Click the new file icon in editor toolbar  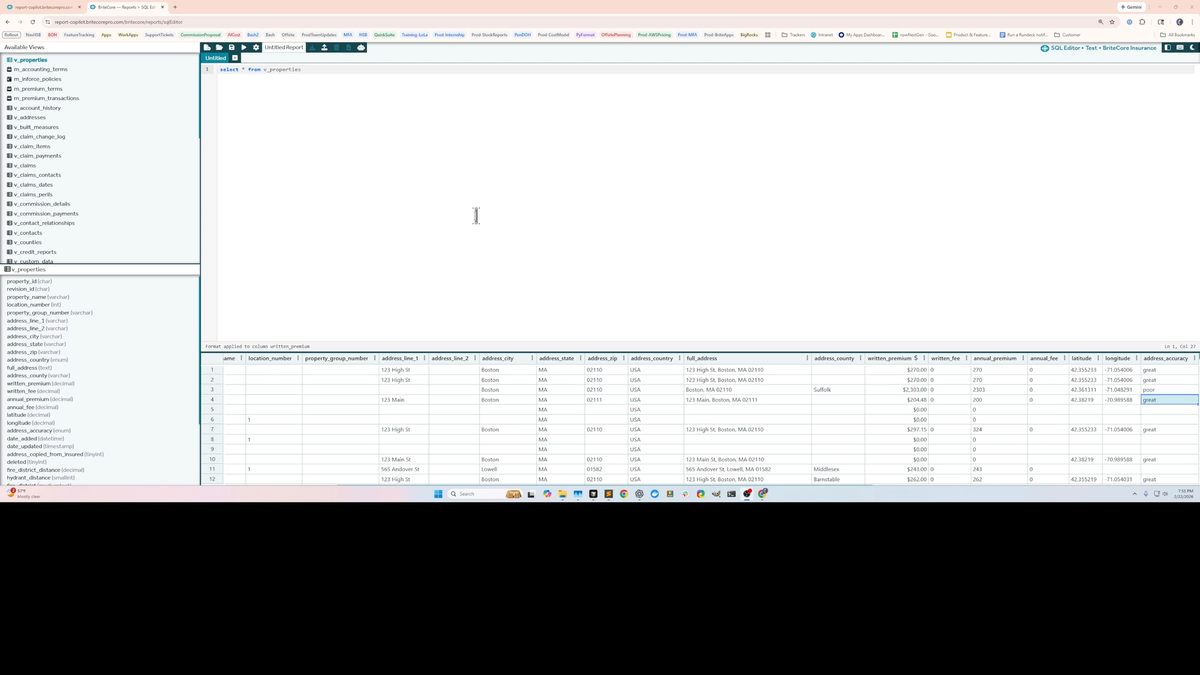207,47
